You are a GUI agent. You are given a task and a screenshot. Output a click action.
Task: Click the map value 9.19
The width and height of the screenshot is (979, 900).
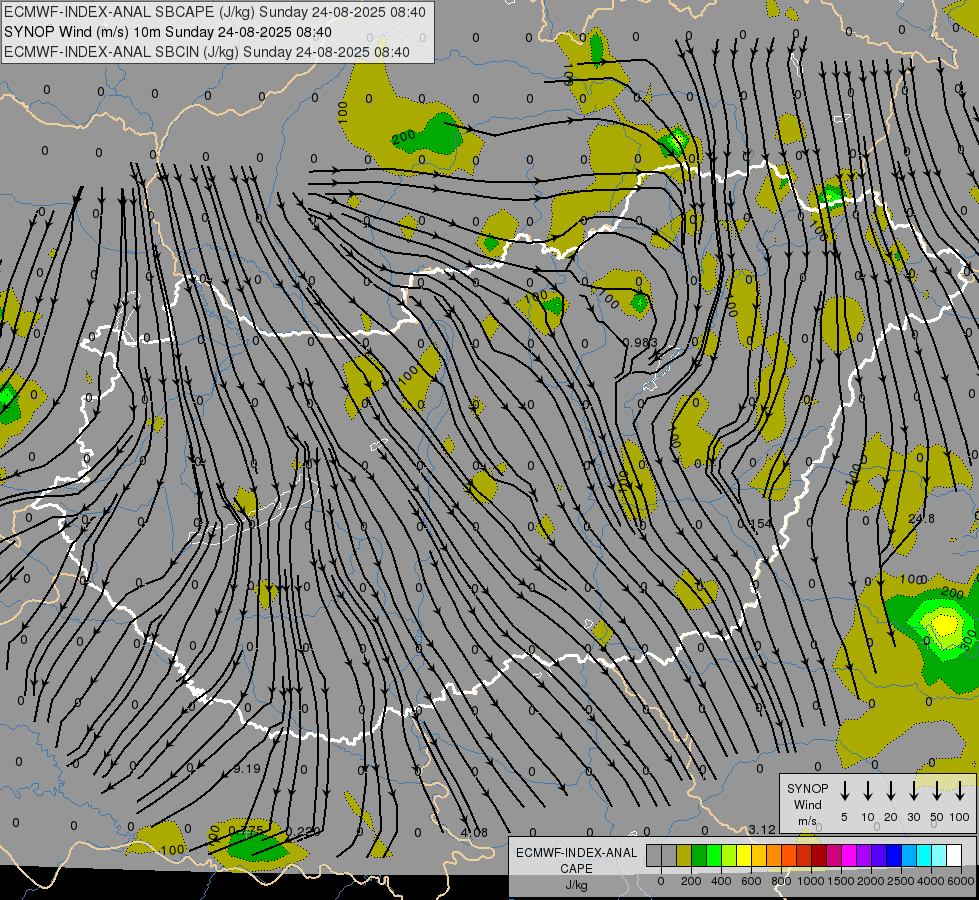247,769
